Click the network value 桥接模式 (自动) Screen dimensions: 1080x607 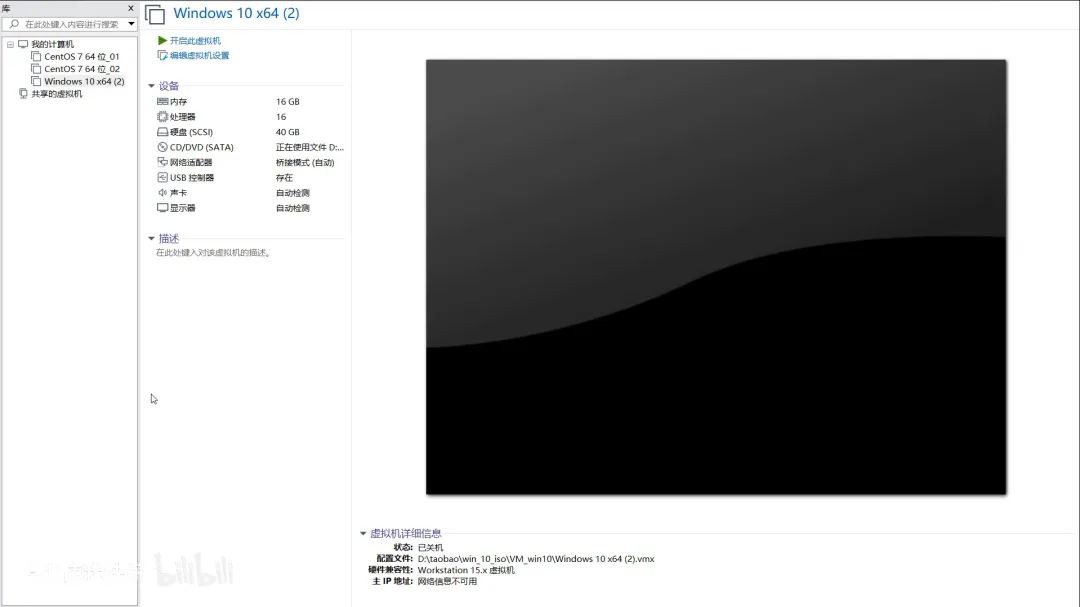pyautogui.click(x=305, y=163)
